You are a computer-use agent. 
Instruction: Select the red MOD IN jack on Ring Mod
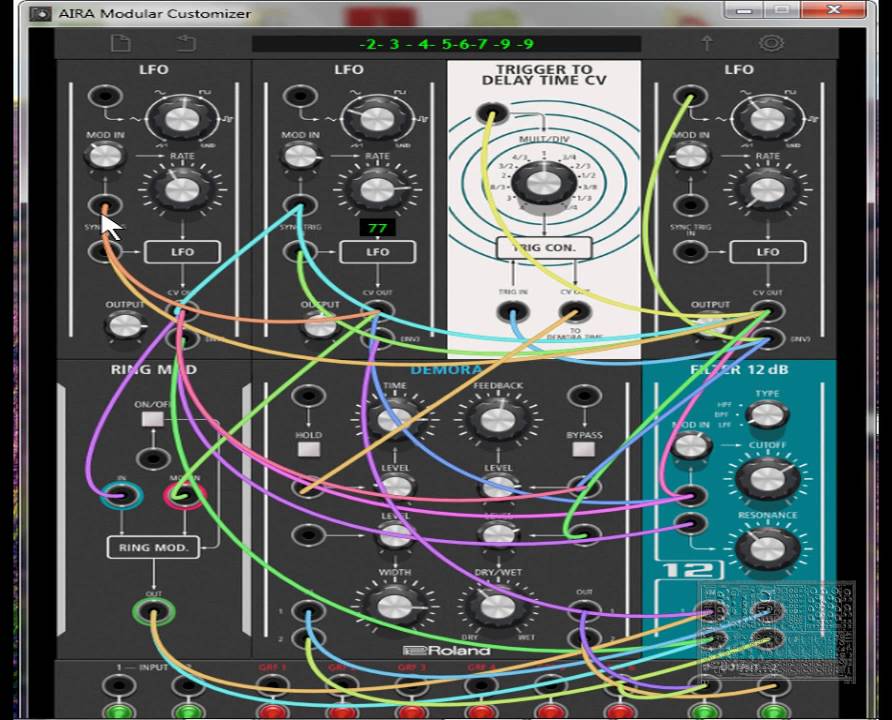point(184,495)
